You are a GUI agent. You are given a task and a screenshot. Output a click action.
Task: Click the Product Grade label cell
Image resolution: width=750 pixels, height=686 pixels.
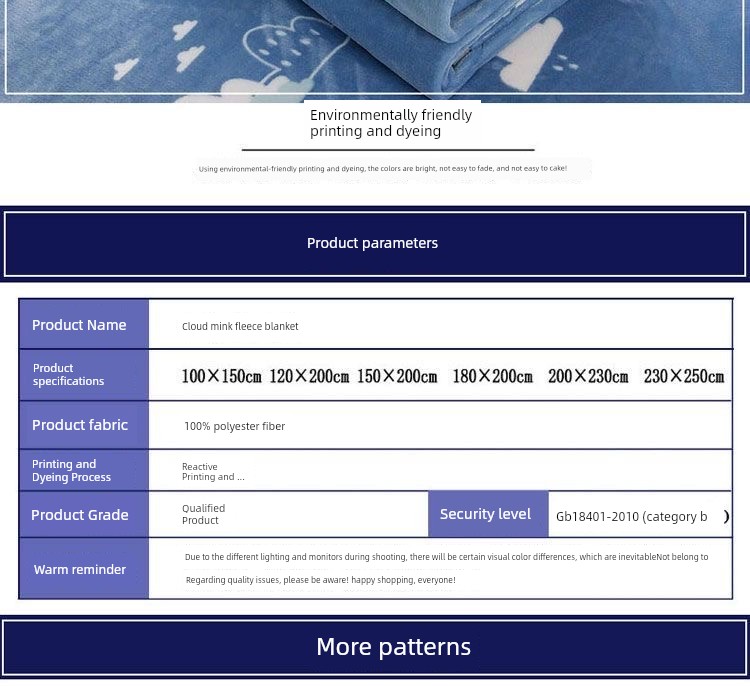pos(84,515)
